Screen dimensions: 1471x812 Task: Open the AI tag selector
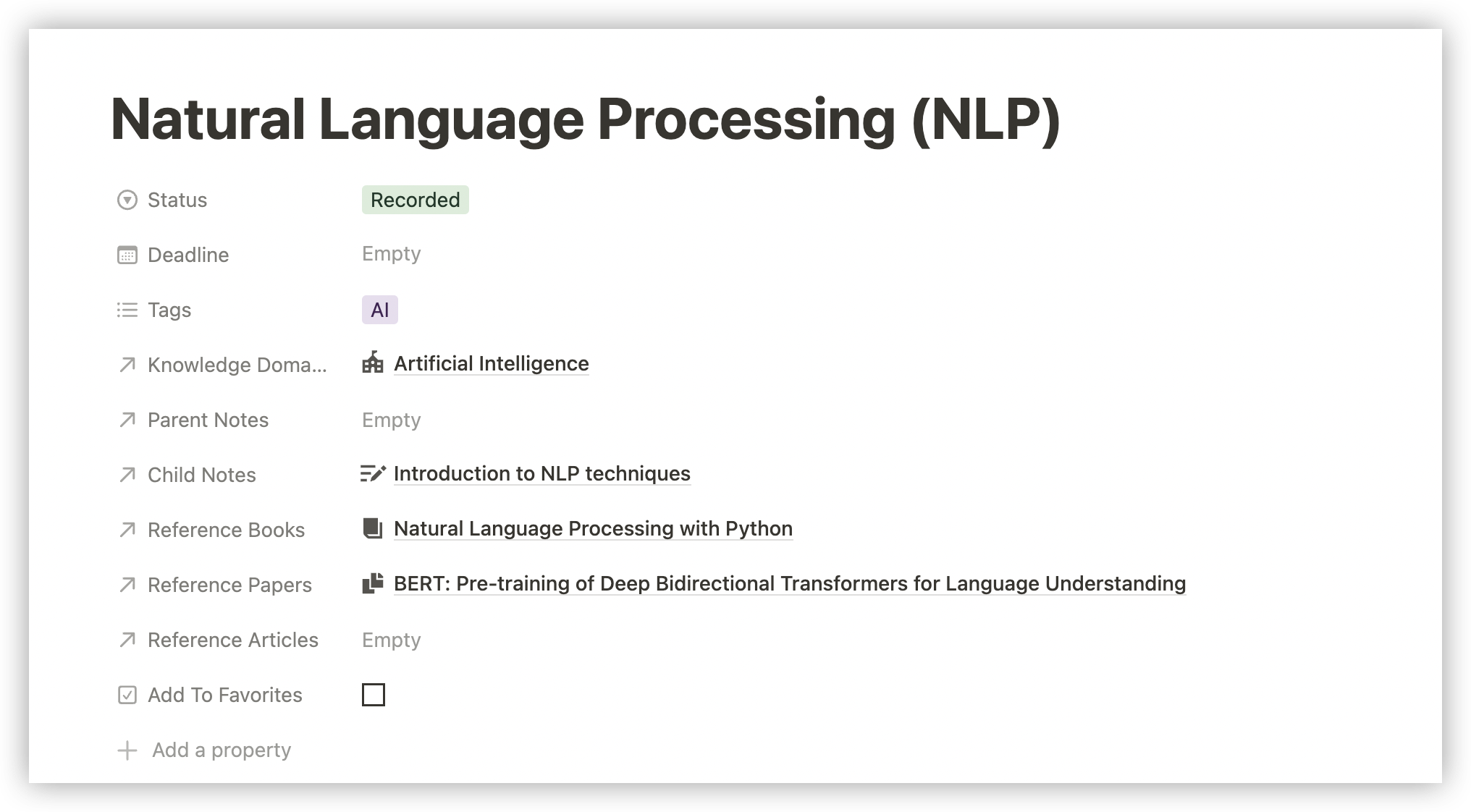(380, 310)
